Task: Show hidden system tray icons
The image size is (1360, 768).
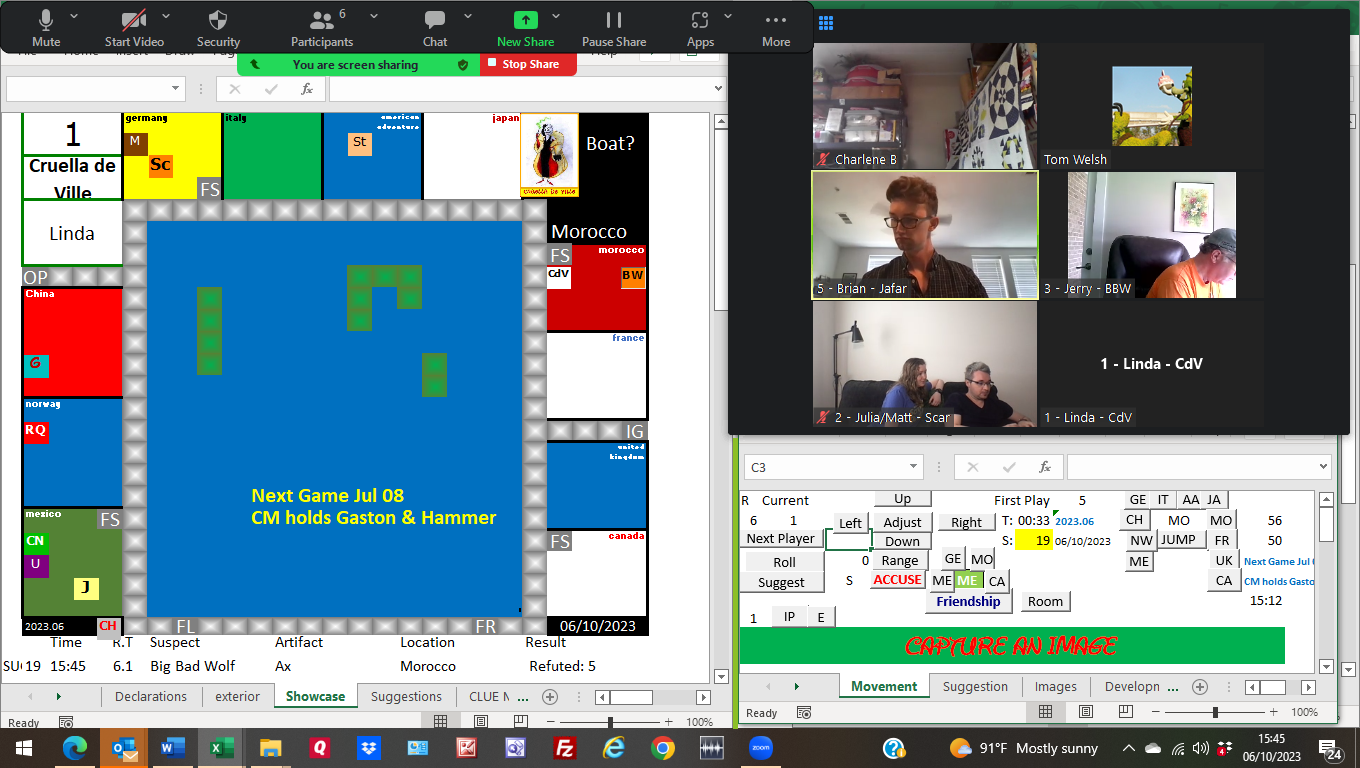Action: click(1129, 748)
